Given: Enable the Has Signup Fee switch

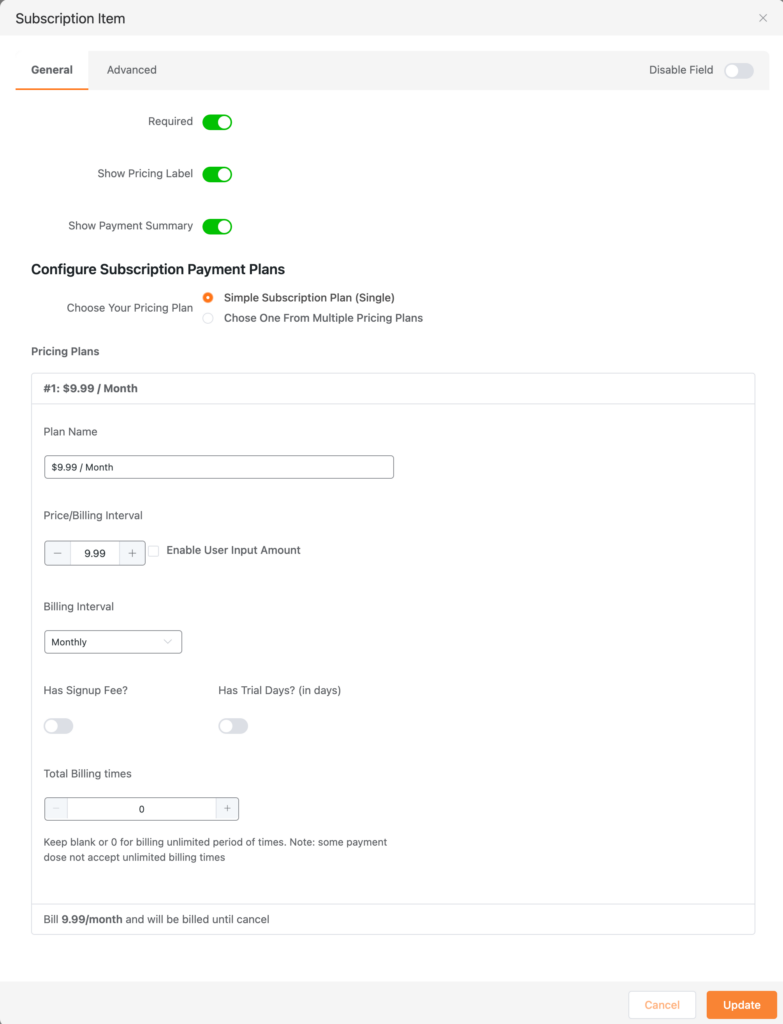Looking at the screenshot, I should (x=58, y=726).
